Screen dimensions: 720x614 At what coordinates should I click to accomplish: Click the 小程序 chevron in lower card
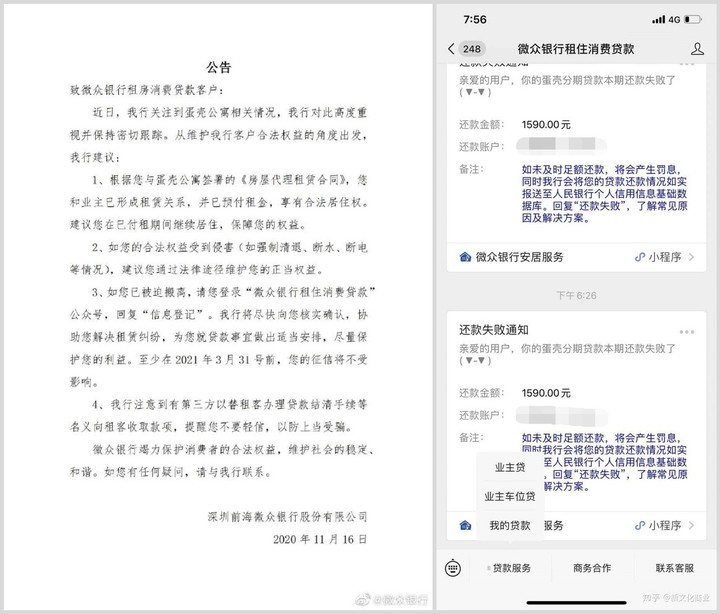click(x=692, y=525)
